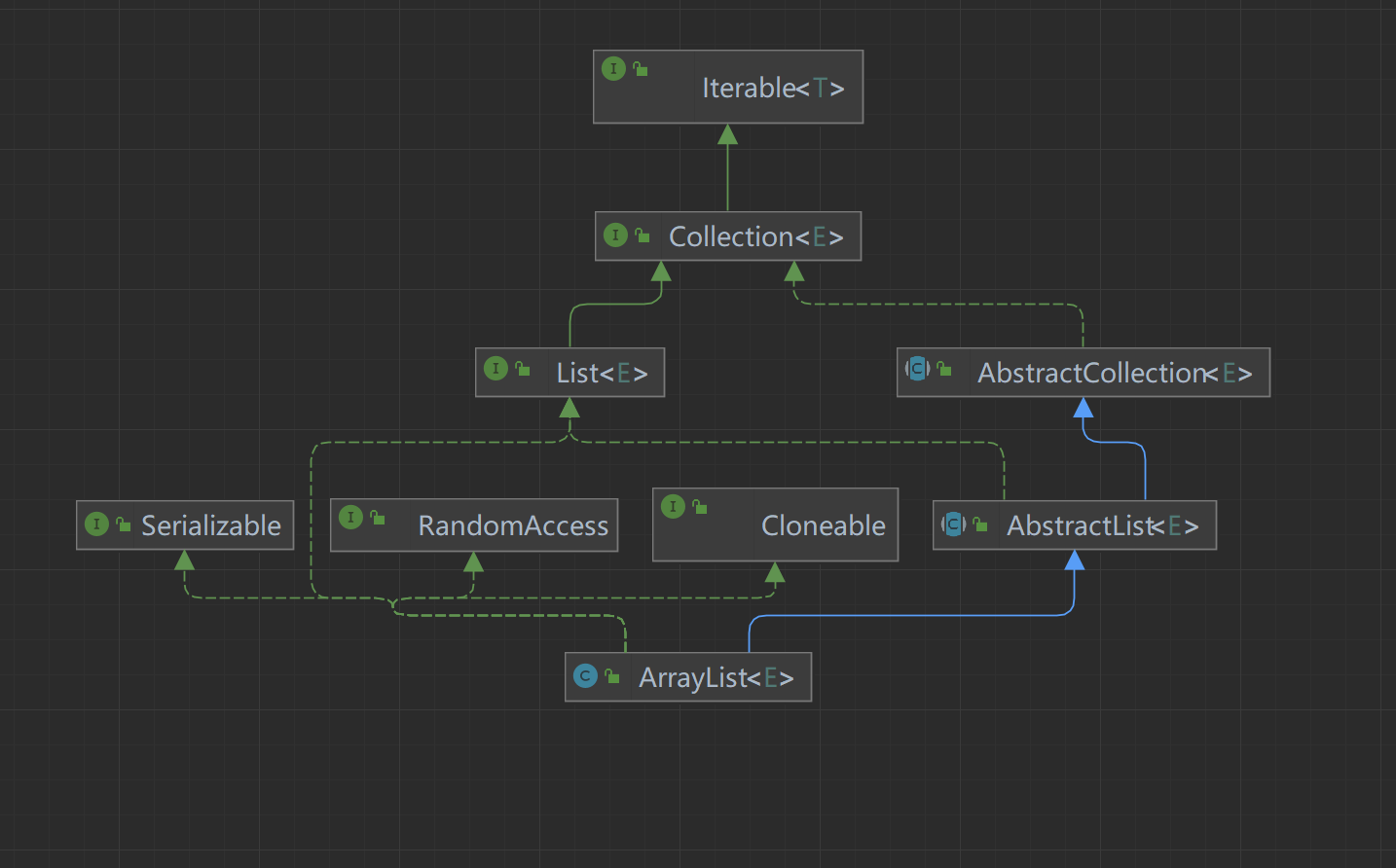The height and width of the screenshot is (868, 1396).
Task: Click the interface icon on Cloneable
Action: tap(673, 506)
